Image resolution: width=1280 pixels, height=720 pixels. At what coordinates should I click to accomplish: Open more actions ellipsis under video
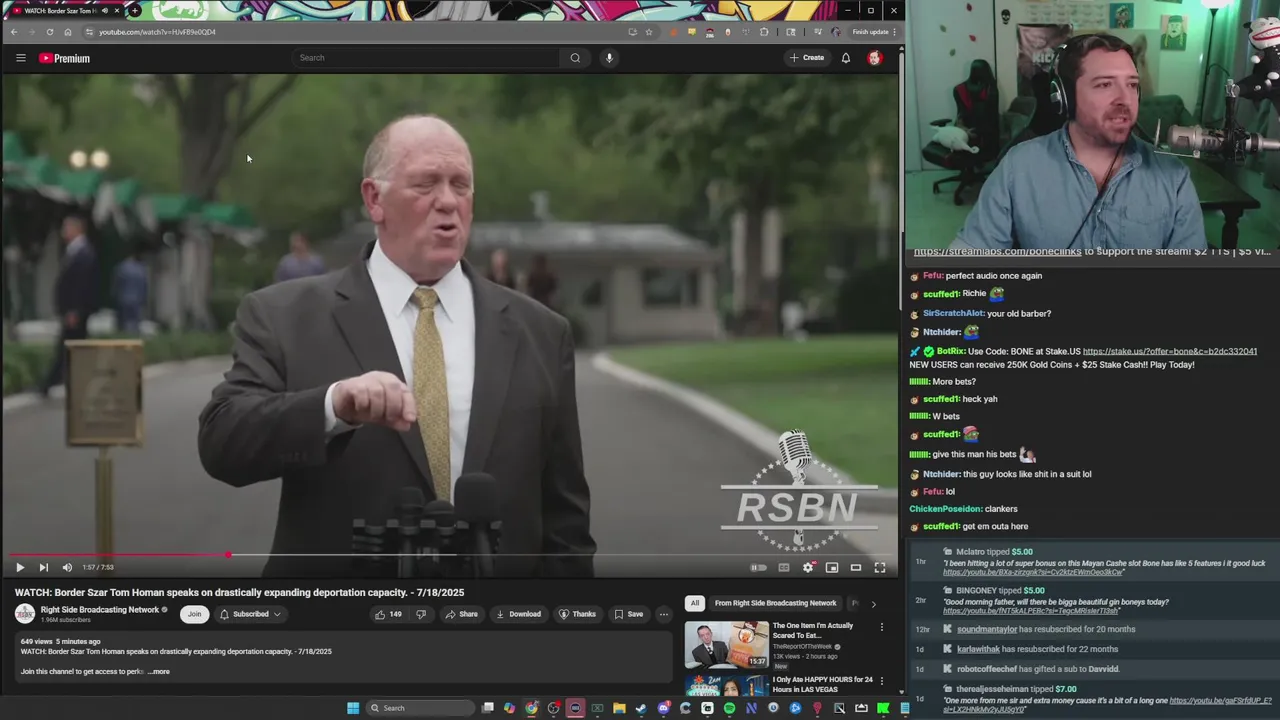click(x=663, y=614)
